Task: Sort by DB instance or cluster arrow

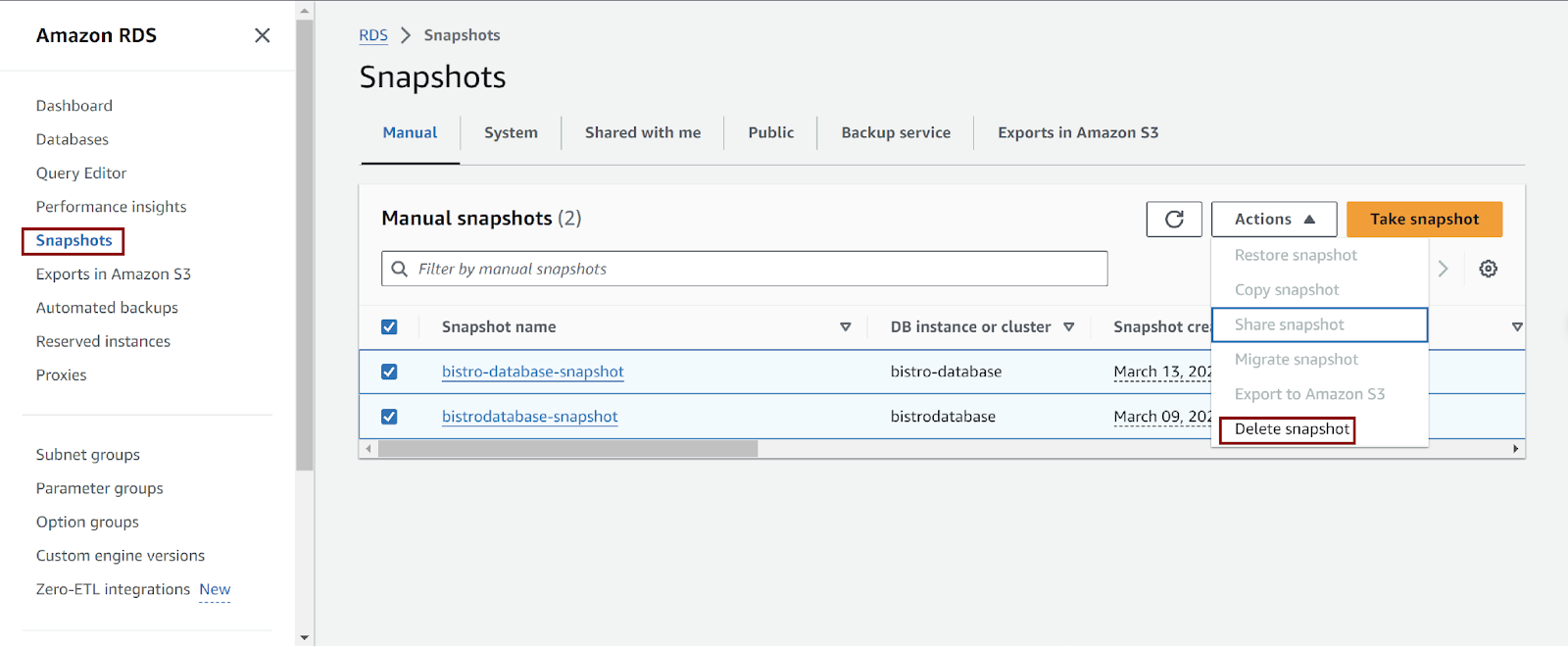Action: pos(1068,326)
